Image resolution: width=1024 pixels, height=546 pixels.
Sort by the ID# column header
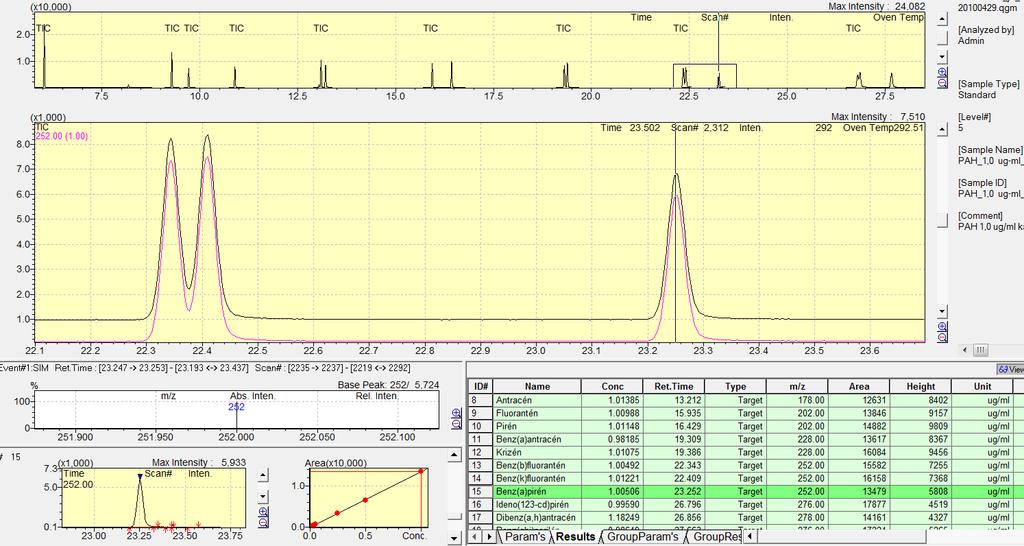[481, 386]
